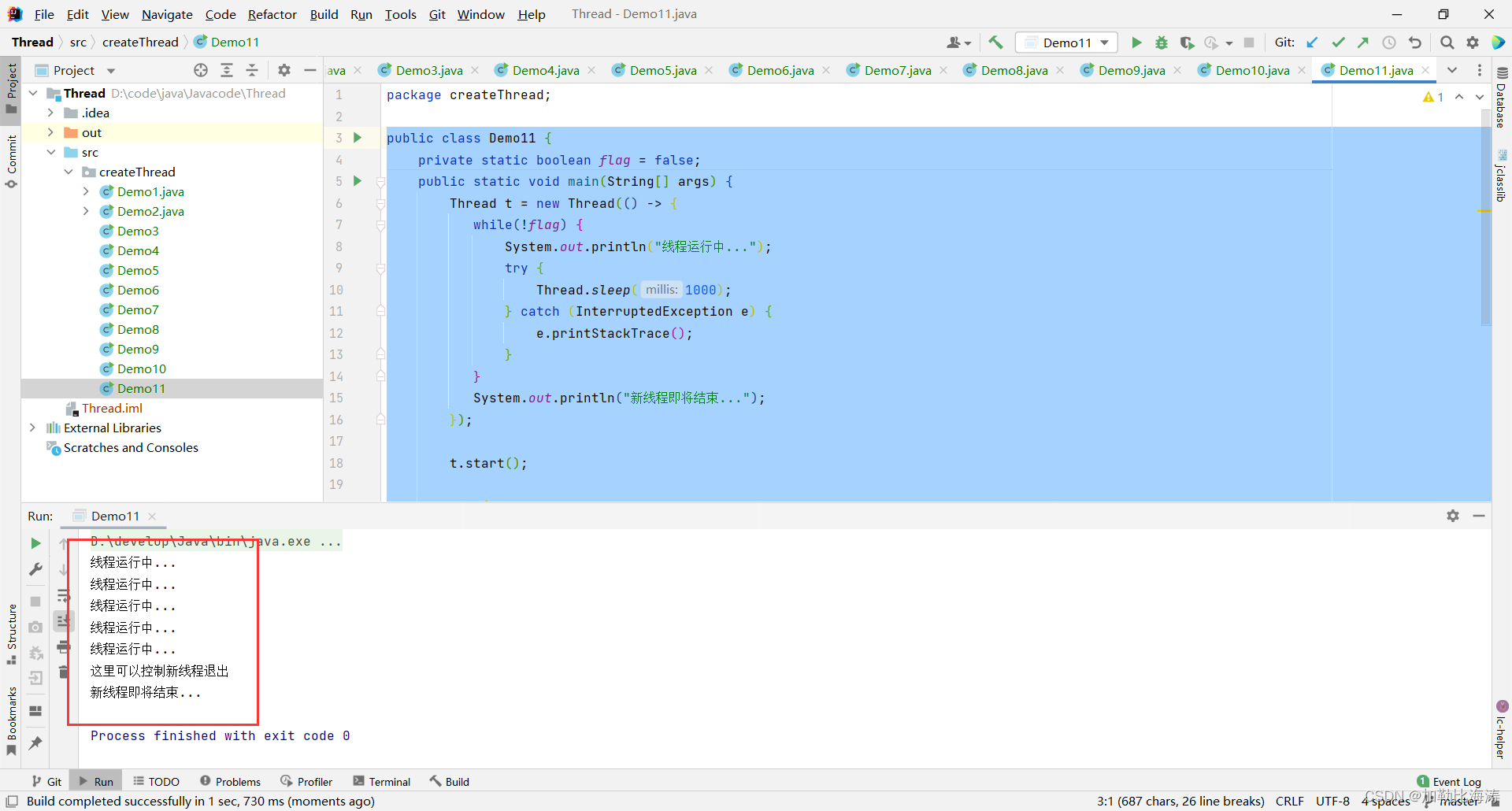Open the Event Log

pyautogui.click(x=1449, y=781)
